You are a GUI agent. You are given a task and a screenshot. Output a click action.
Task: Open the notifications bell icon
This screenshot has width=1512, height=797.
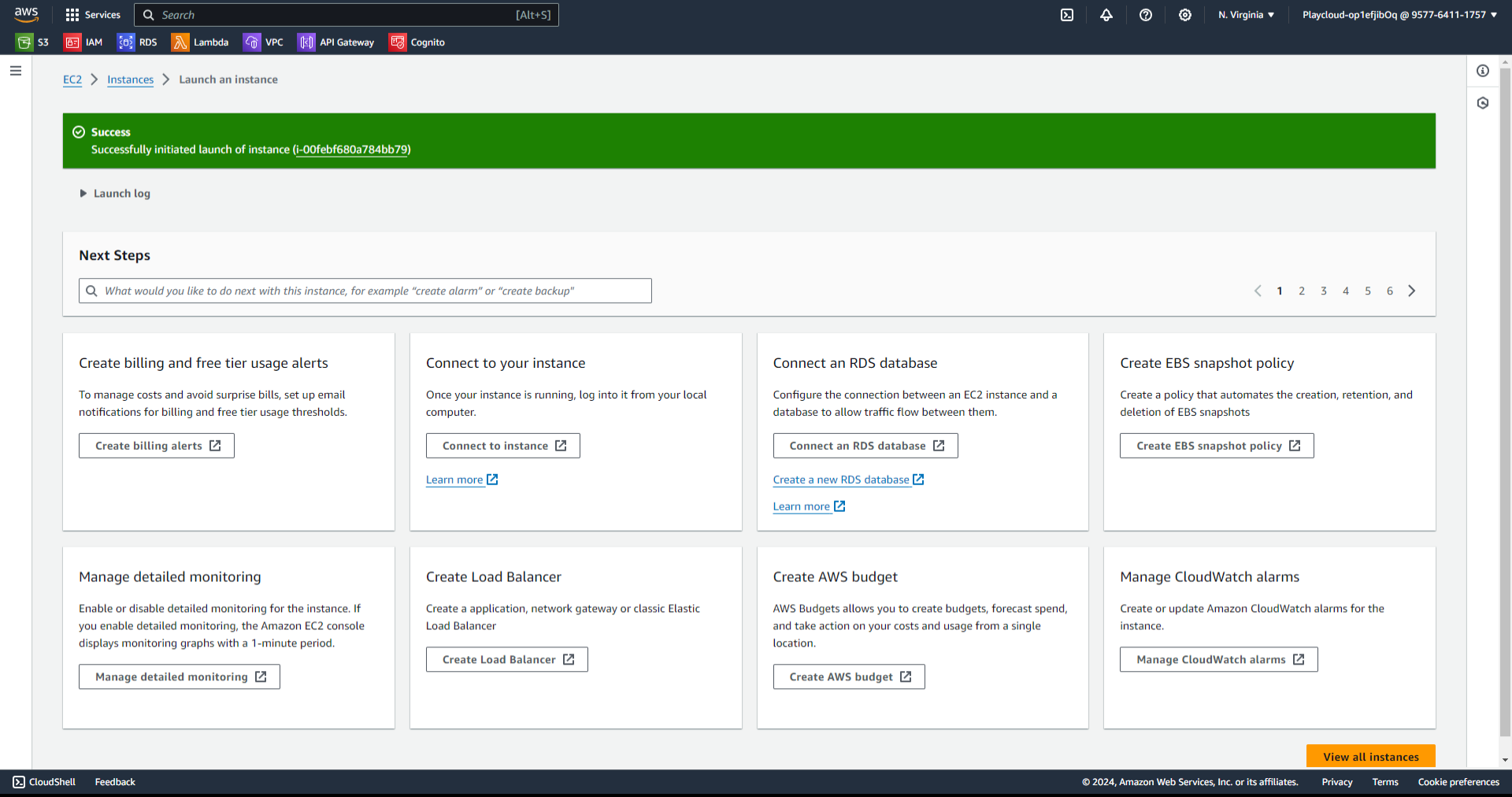coord(1106,15)
